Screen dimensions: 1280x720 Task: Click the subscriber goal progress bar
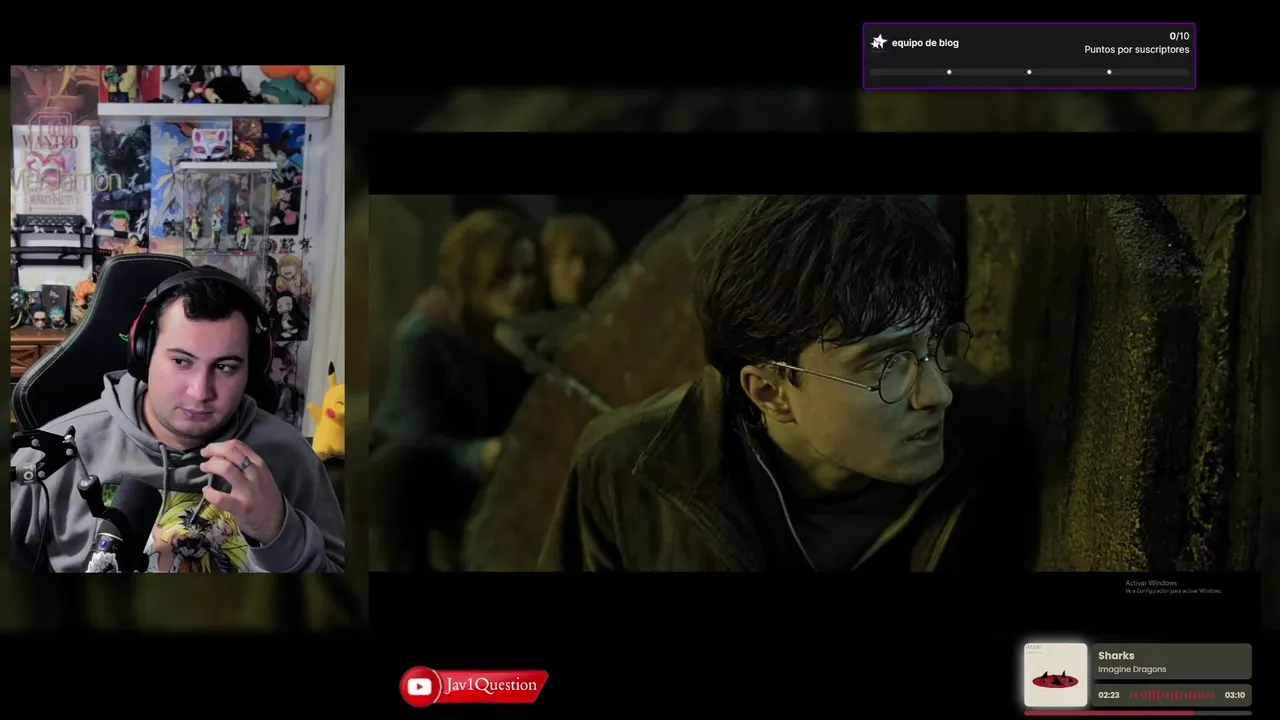pyautogui.click(x=1029, y=72)
